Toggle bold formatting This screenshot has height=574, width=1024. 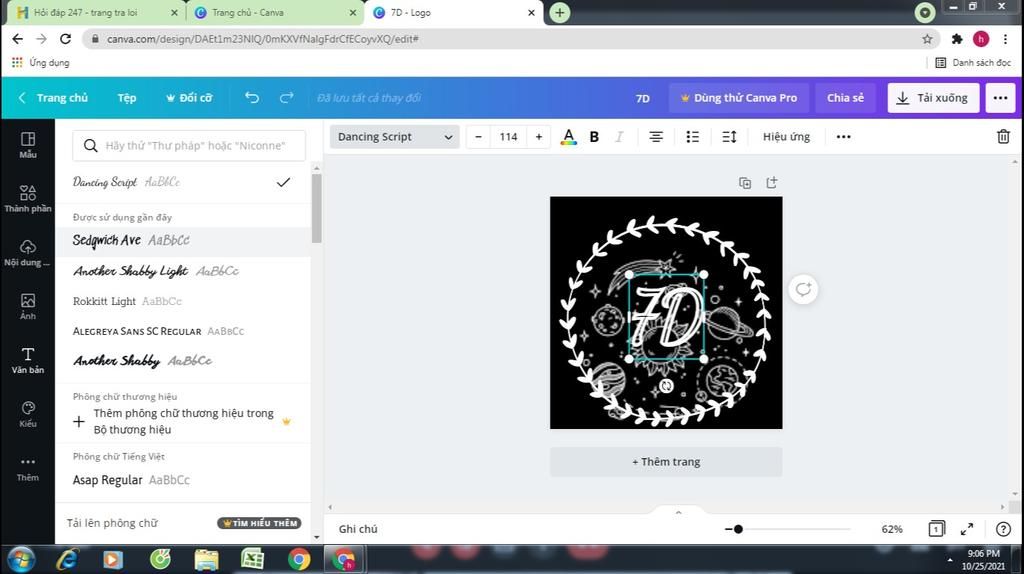594,136
